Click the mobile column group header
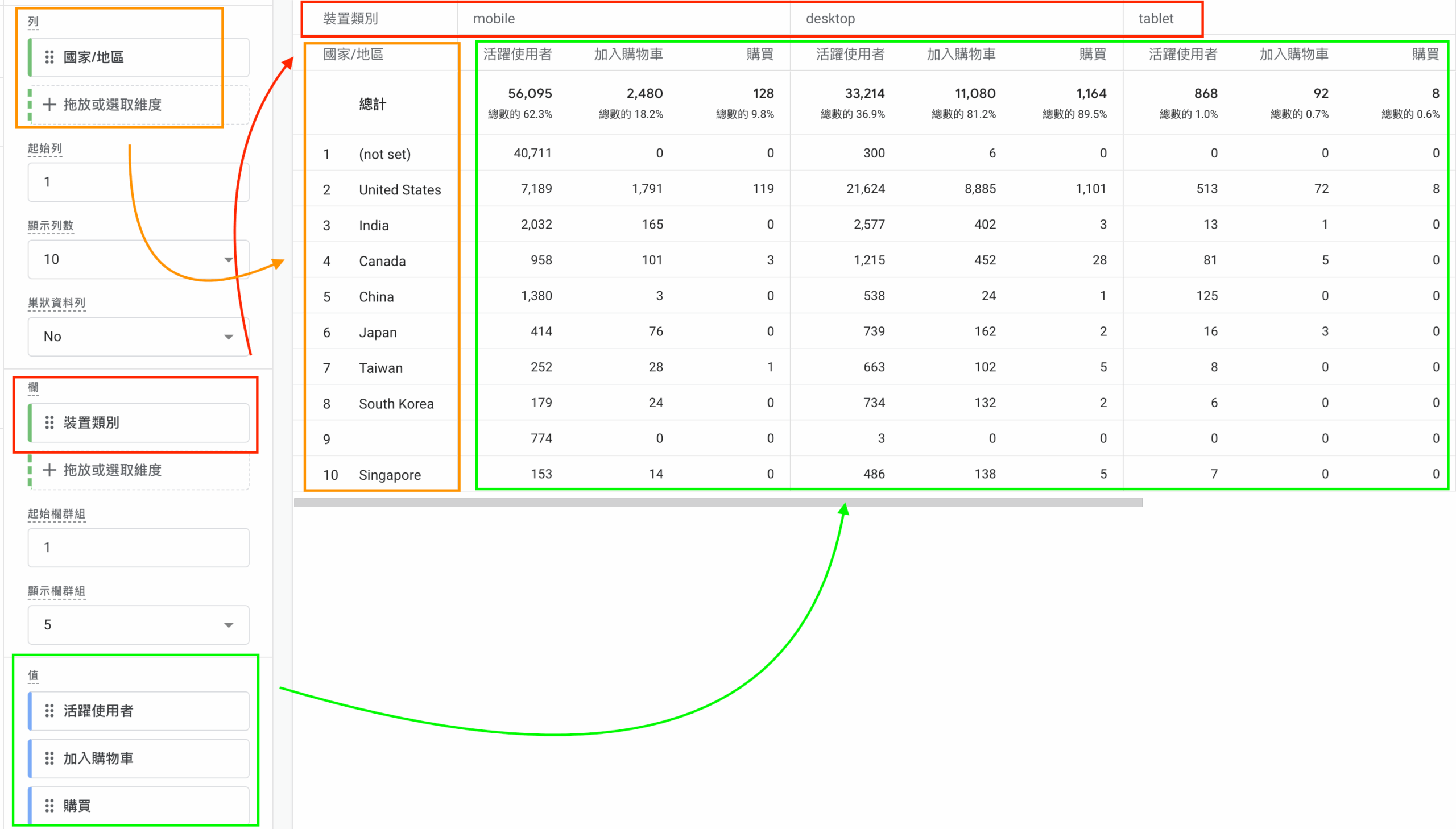The height and width of the screenshot is (829, 1456). pyautogui.click(x=494, y=19)
